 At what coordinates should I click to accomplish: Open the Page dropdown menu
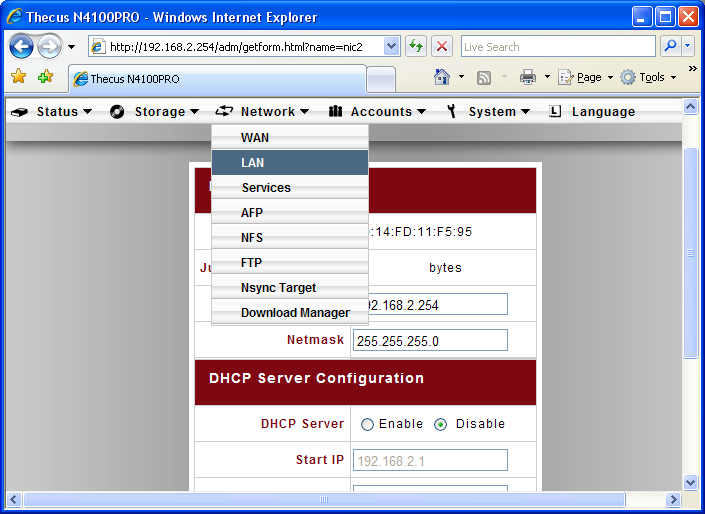(585, 77)
